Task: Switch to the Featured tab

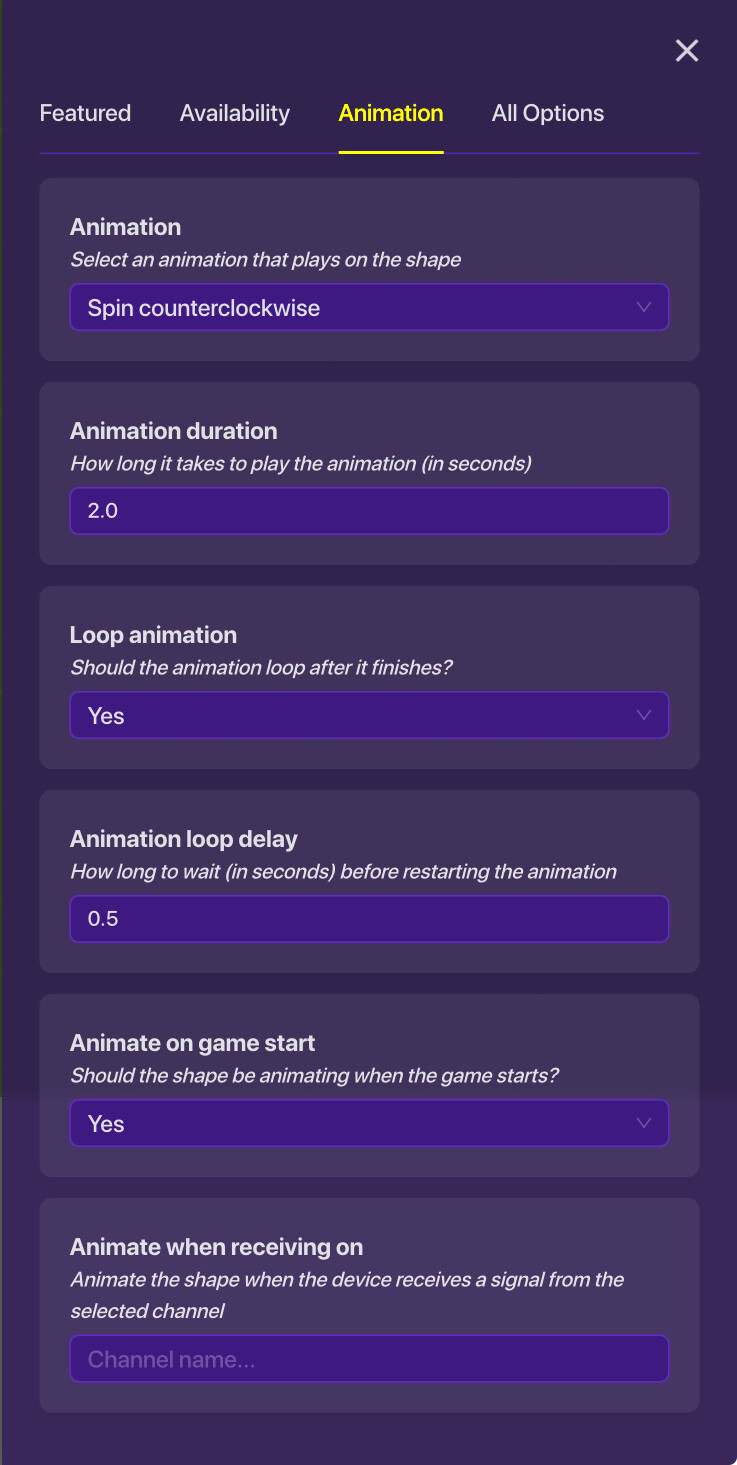Action: click(x=85, y=113)
